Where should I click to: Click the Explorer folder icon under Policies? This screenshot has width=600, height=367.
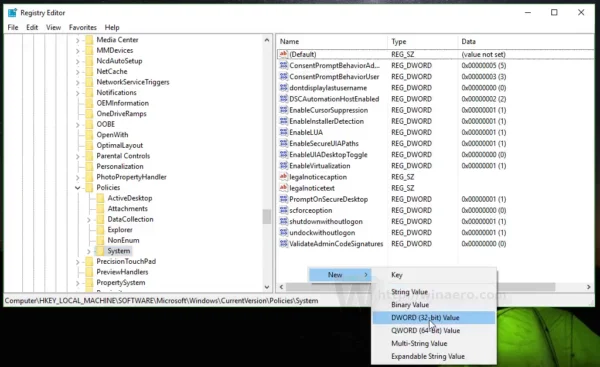100,230
